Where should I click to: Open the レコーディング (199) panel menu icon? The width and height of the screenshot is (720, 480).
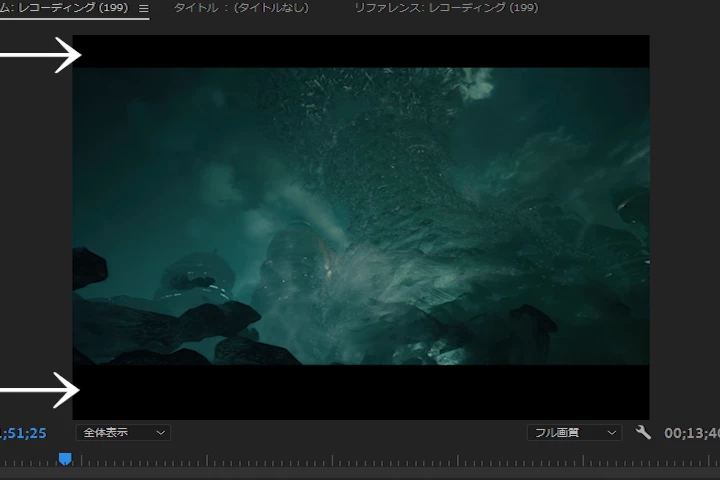[x=143, y=8]
